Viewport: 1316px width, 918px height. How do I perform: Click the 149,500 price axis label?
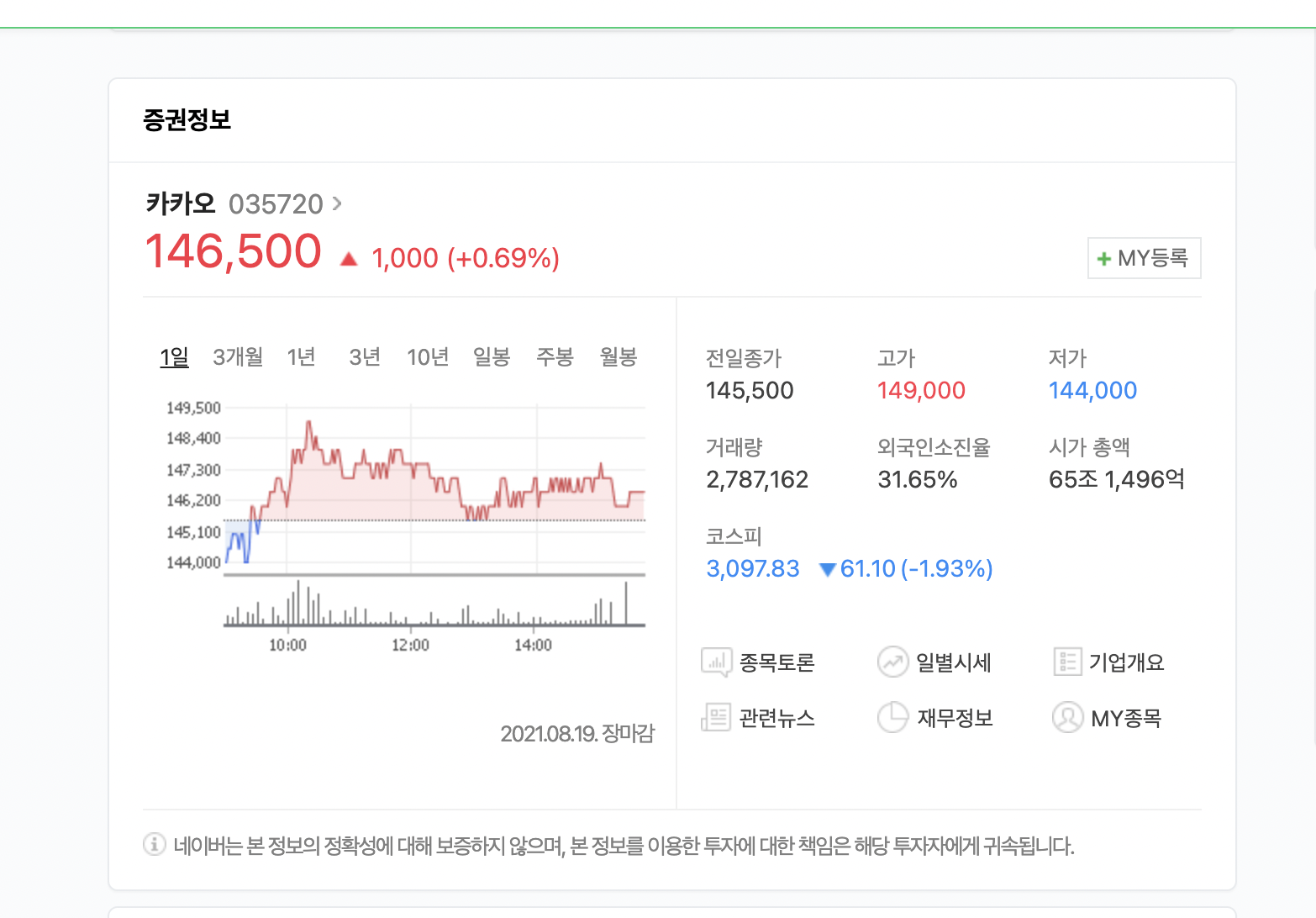pyautogui.click(x=193, y=408)
